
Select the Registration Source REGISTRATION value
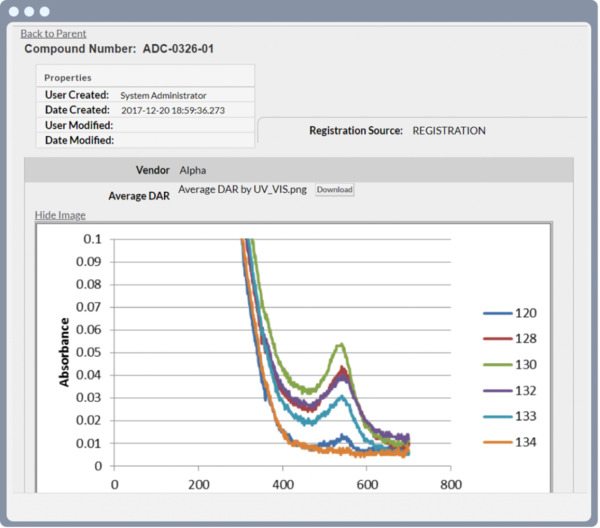tap(448, 131)
